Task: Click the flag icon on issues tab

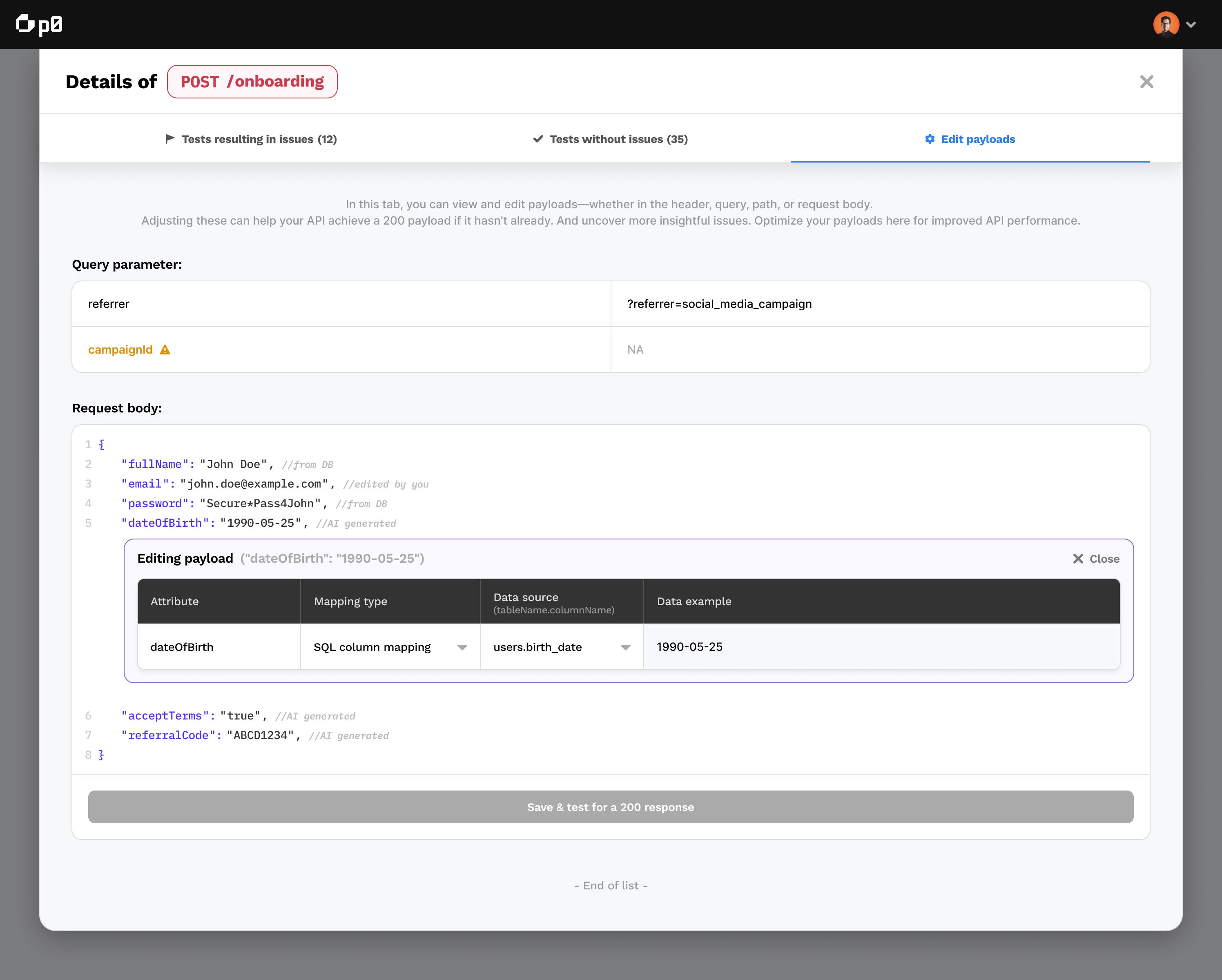Action: pos(169,138)
